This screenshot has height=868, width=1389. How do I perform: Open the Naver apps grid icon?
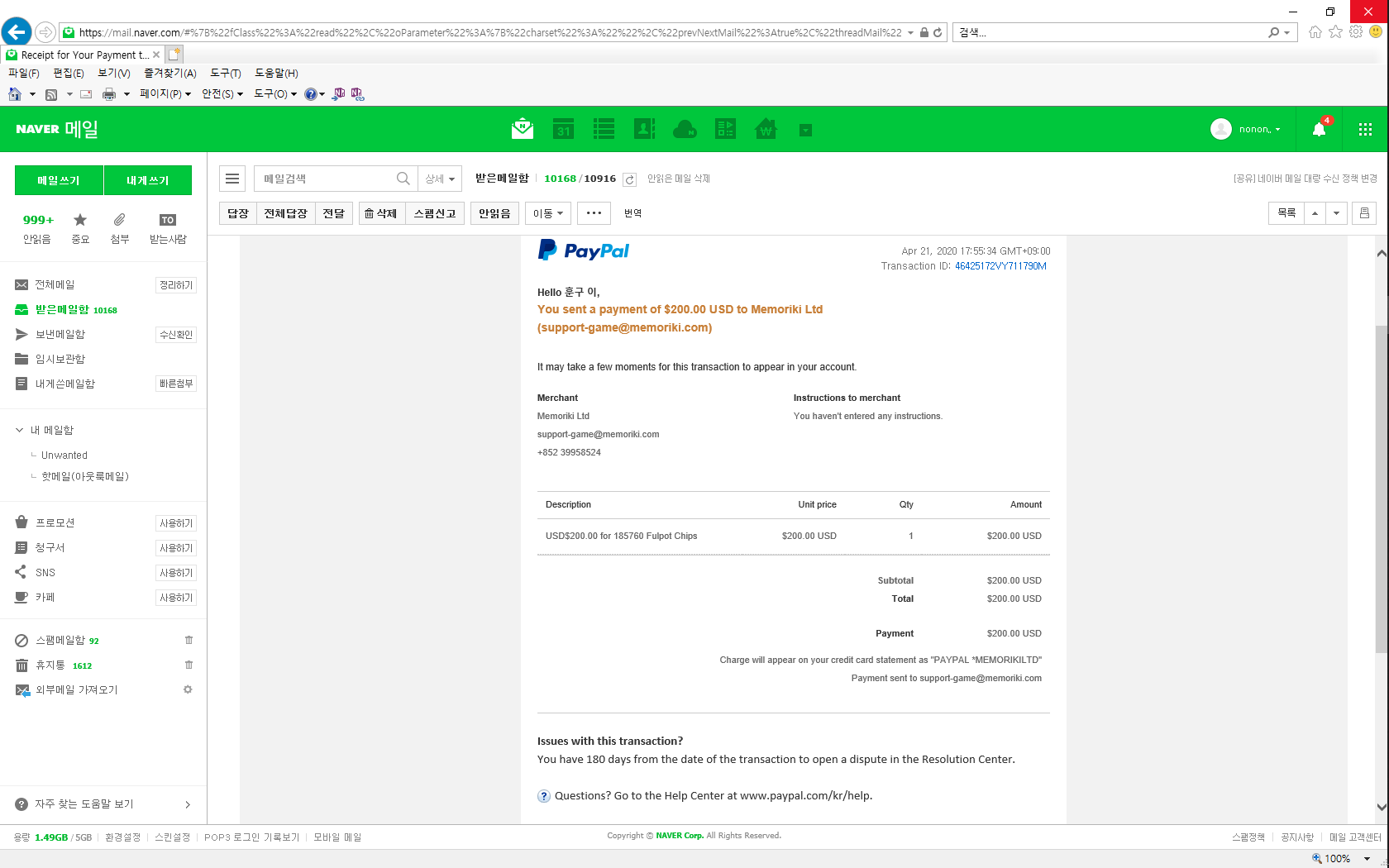point(1365,129)
